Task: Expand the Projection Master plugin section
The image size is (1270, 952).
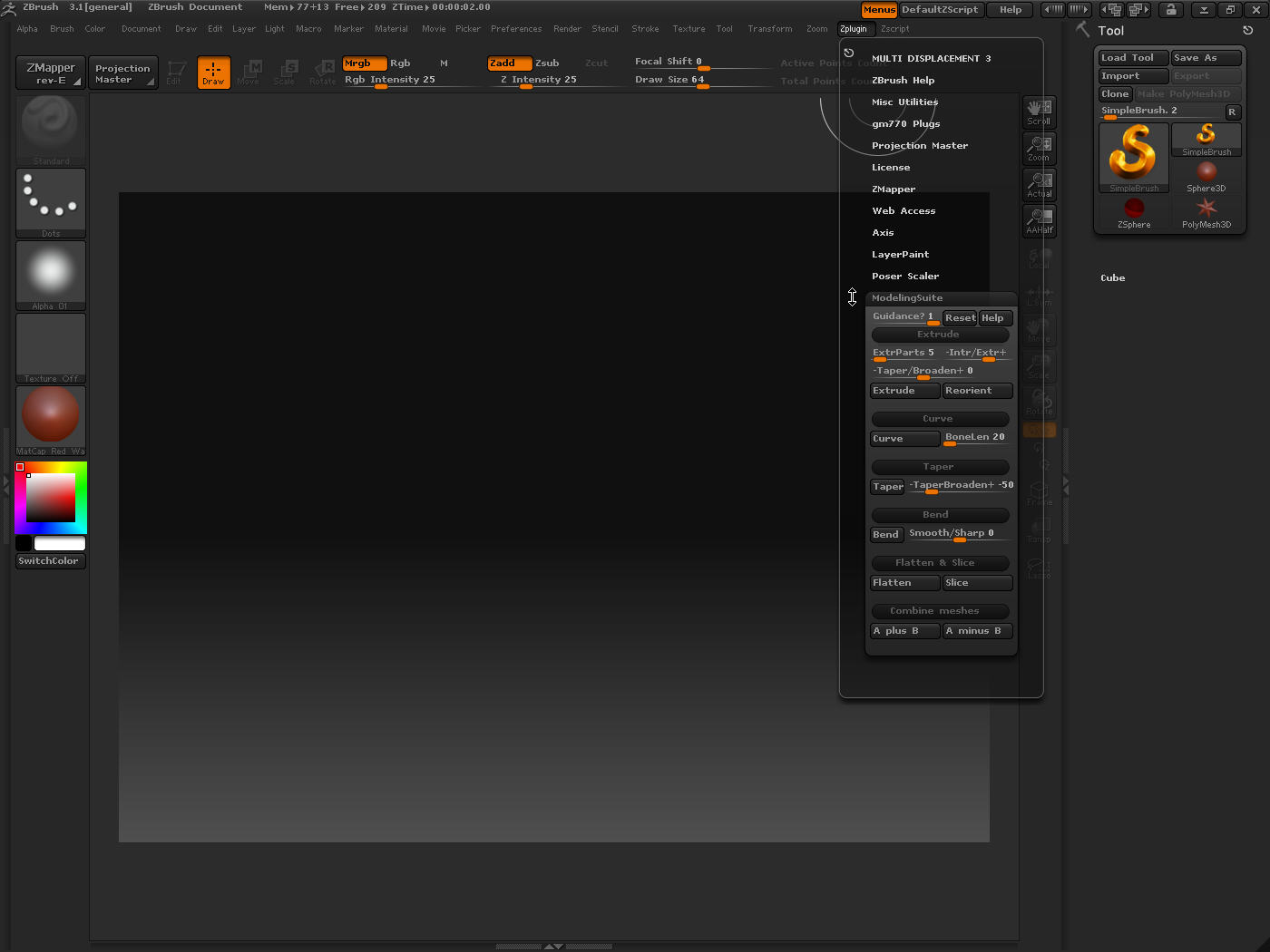Action: tap(919, 146)
